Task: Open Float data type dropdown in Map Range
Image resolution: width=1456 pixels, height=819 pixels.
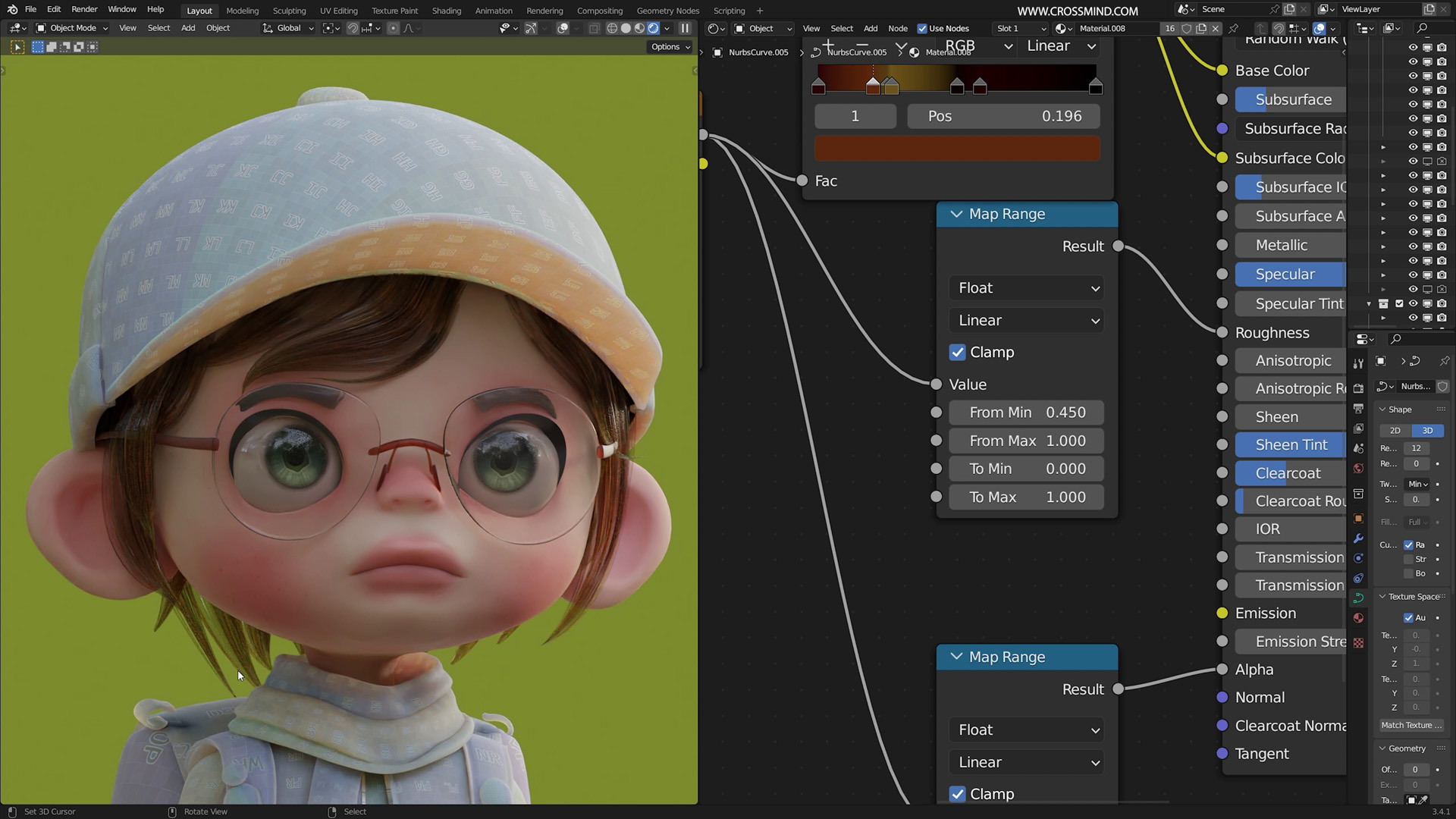Action: click(x=1027, y=288)
